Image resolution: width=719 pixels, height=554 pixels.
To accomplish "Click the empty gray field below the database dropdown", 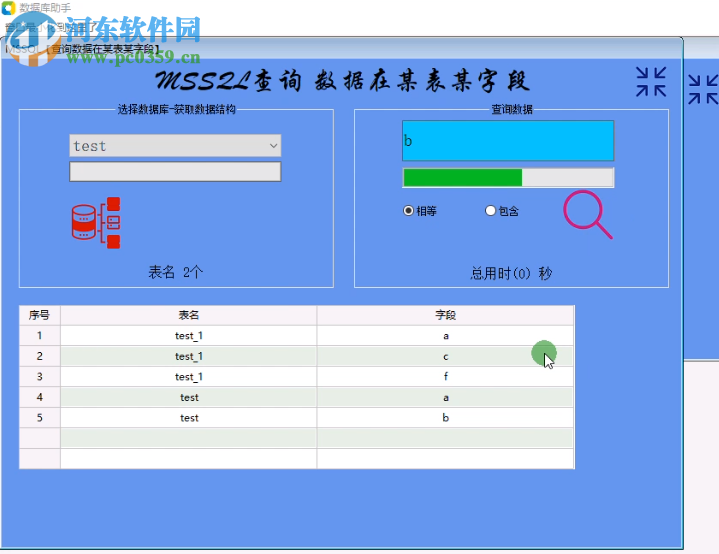I will click(x=175, y=172).
